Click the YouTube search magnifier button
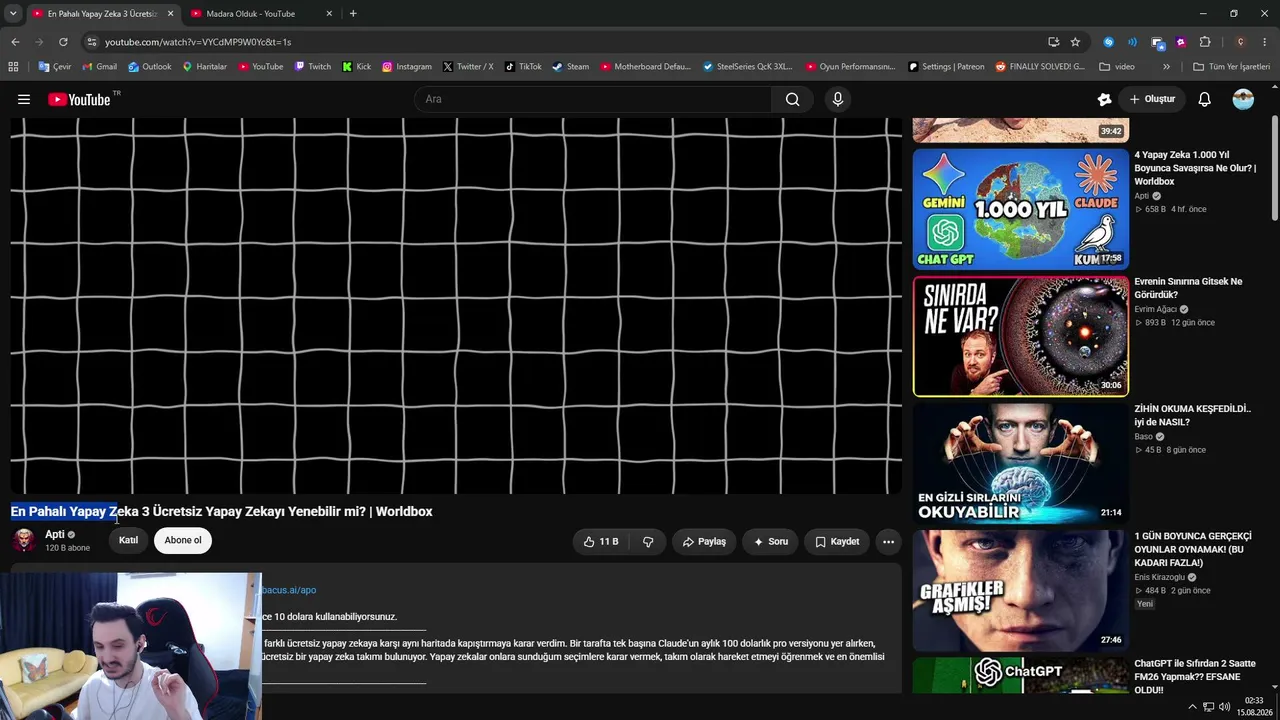 (x=792, y=99)
